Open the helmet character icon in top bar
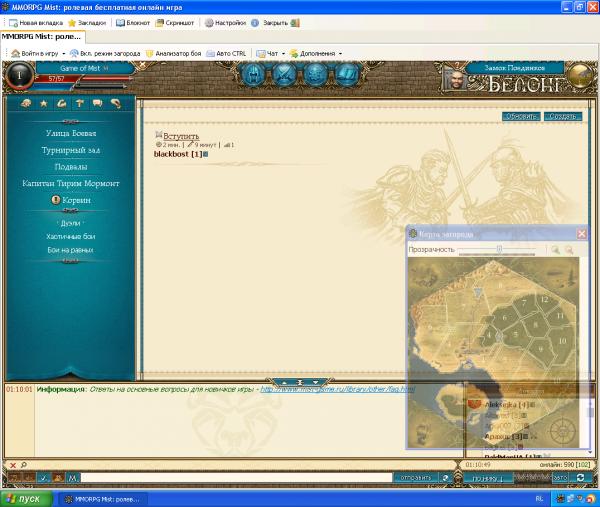 (x=253, y=74)
